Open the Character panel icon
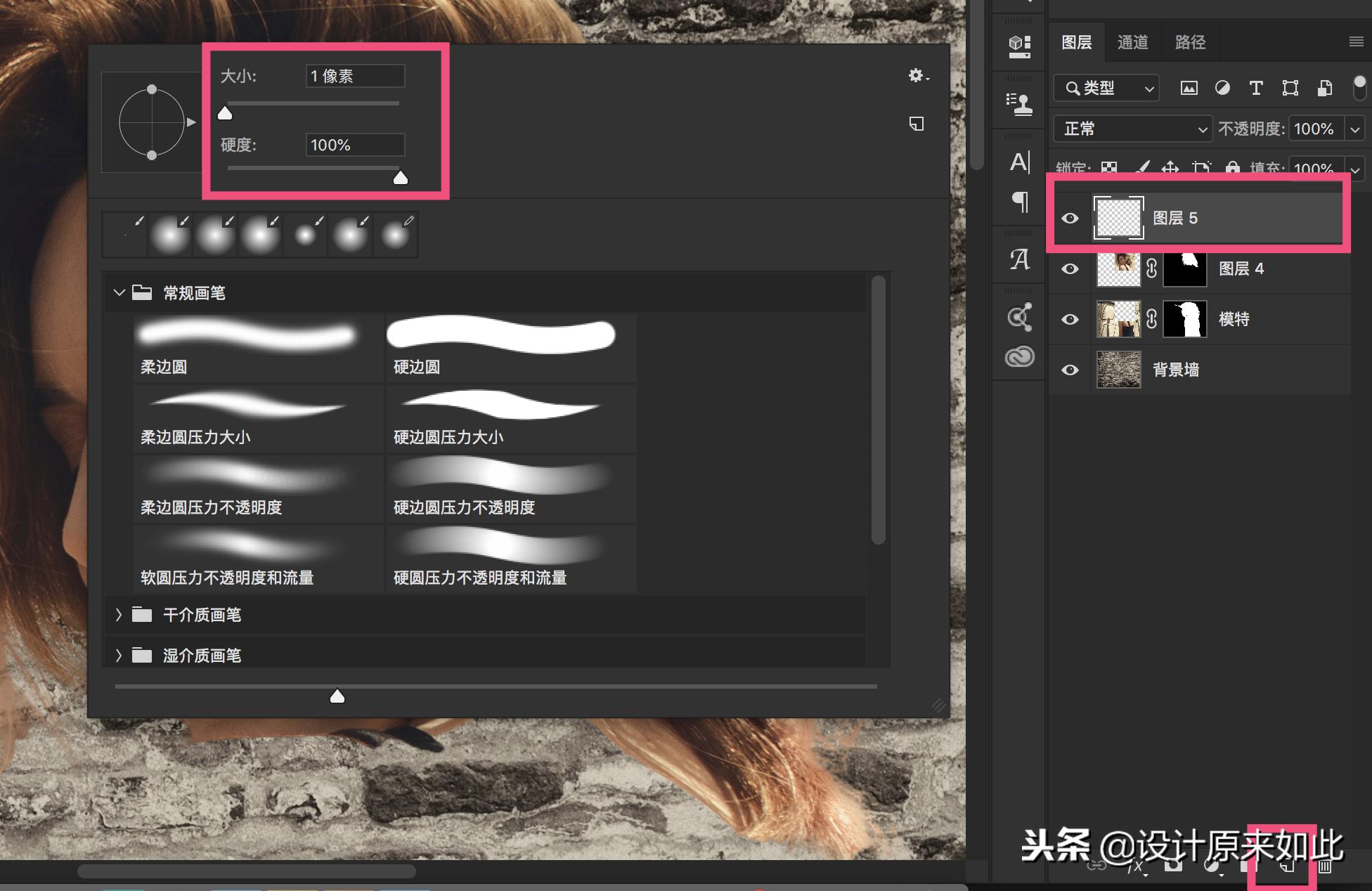 click(x=1020, y=162)
